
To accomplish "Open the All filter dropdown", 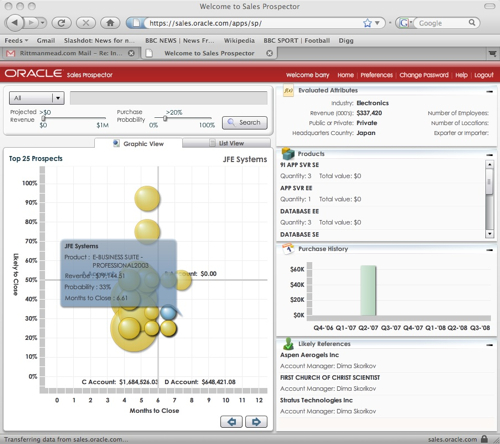I will [x=37, y=98].
